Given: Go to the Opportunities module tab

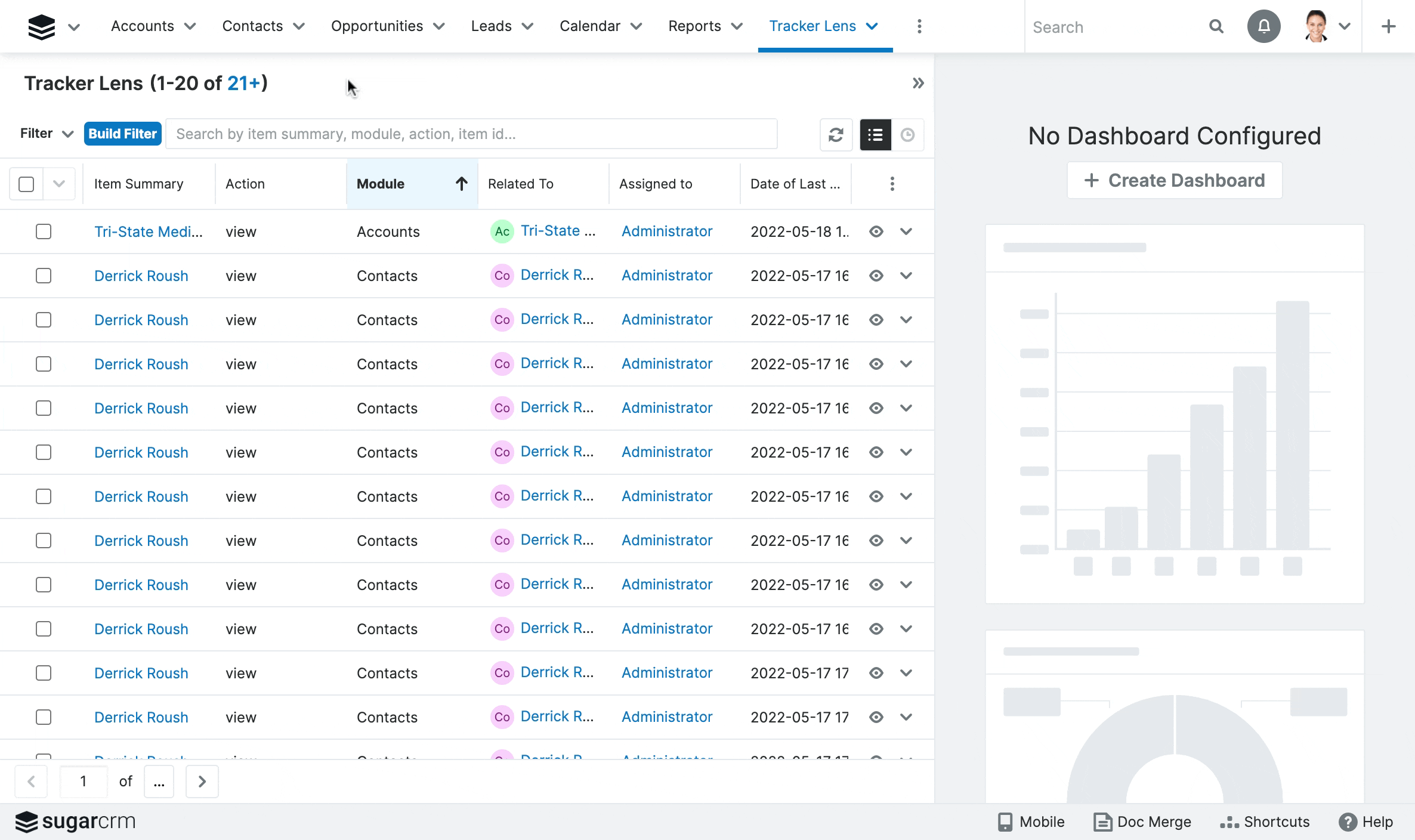Looking at the screenshot, I should pyautogui.click(x=377, y=26).
